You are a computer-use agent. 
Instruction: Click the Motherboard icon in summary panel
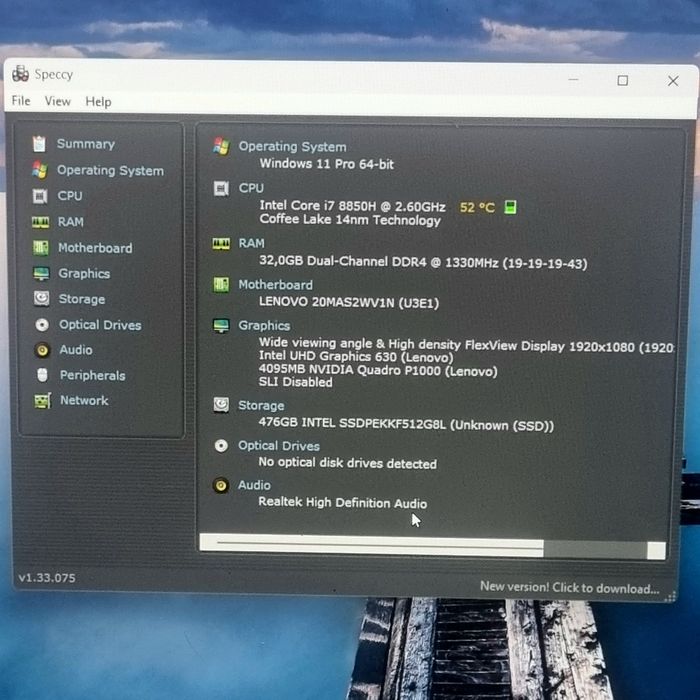221,284
